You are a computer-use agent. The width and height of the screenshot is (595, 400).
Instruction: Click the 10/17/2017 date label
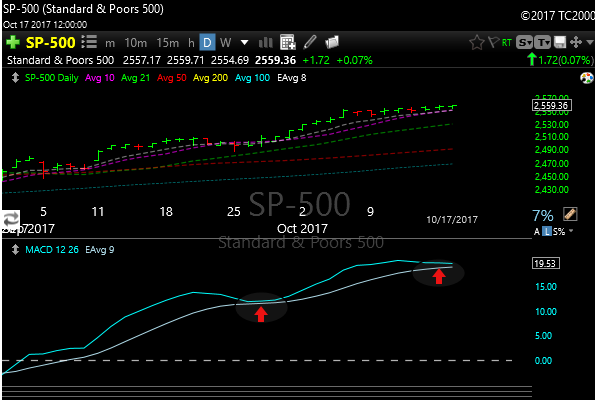tap(452, 219)
